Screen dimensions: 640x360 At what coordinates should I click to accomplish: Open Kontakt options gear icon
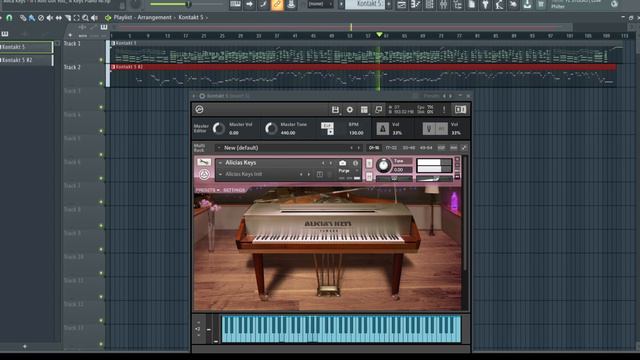[x=350, y=109]
